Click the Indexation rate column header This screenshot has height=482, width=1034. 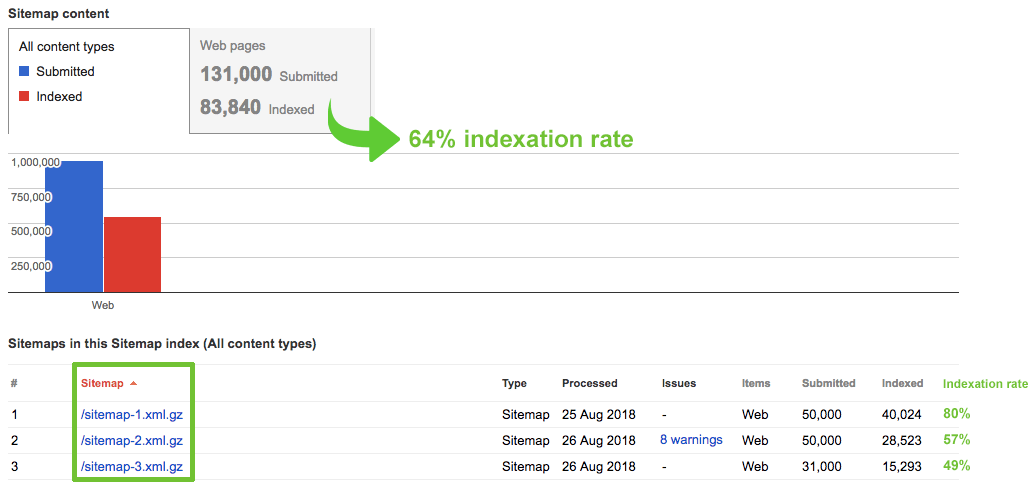[x=985, y=383]
